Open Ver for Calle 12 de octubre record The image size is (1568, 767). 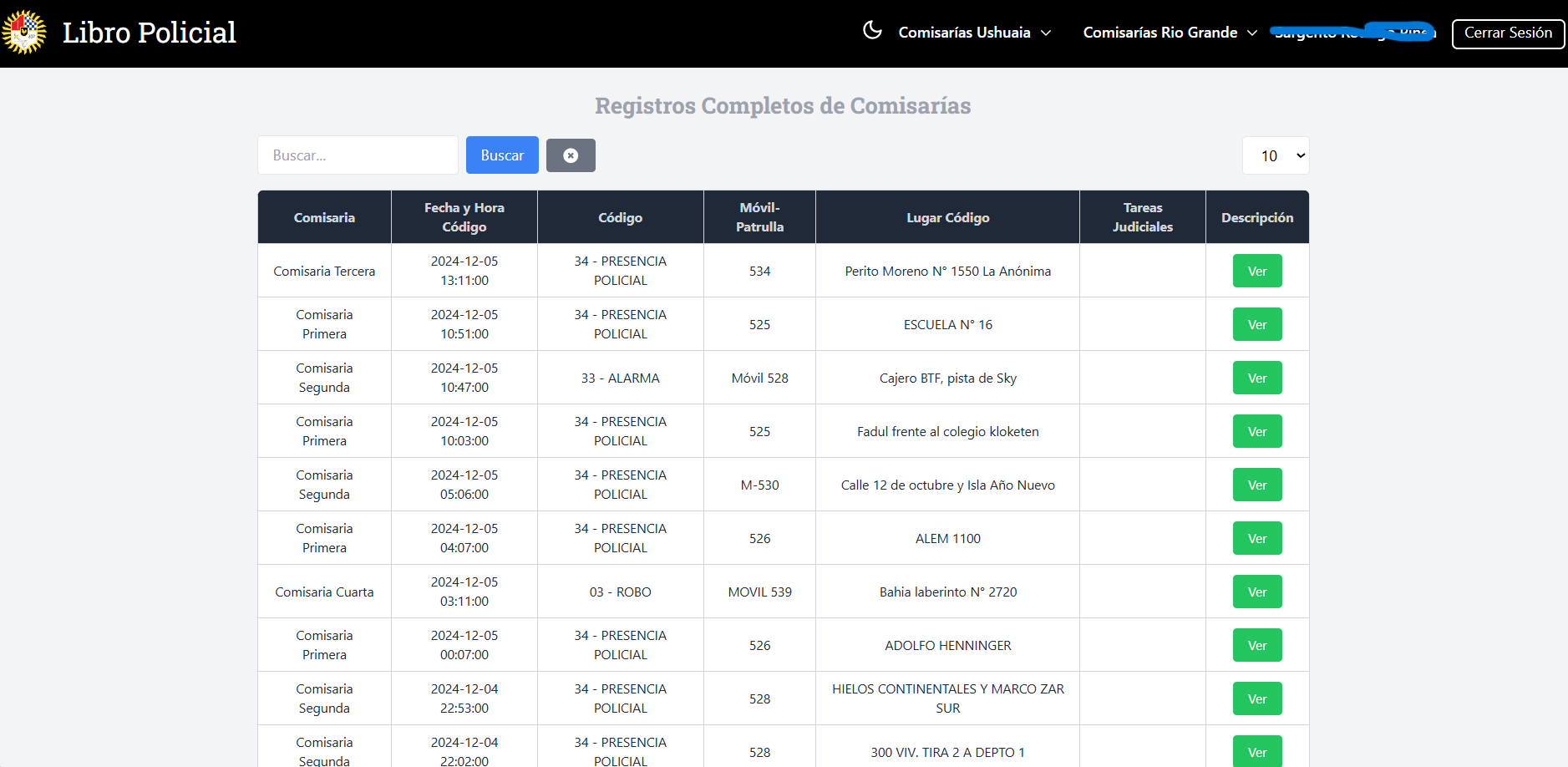pos(1256,485)
